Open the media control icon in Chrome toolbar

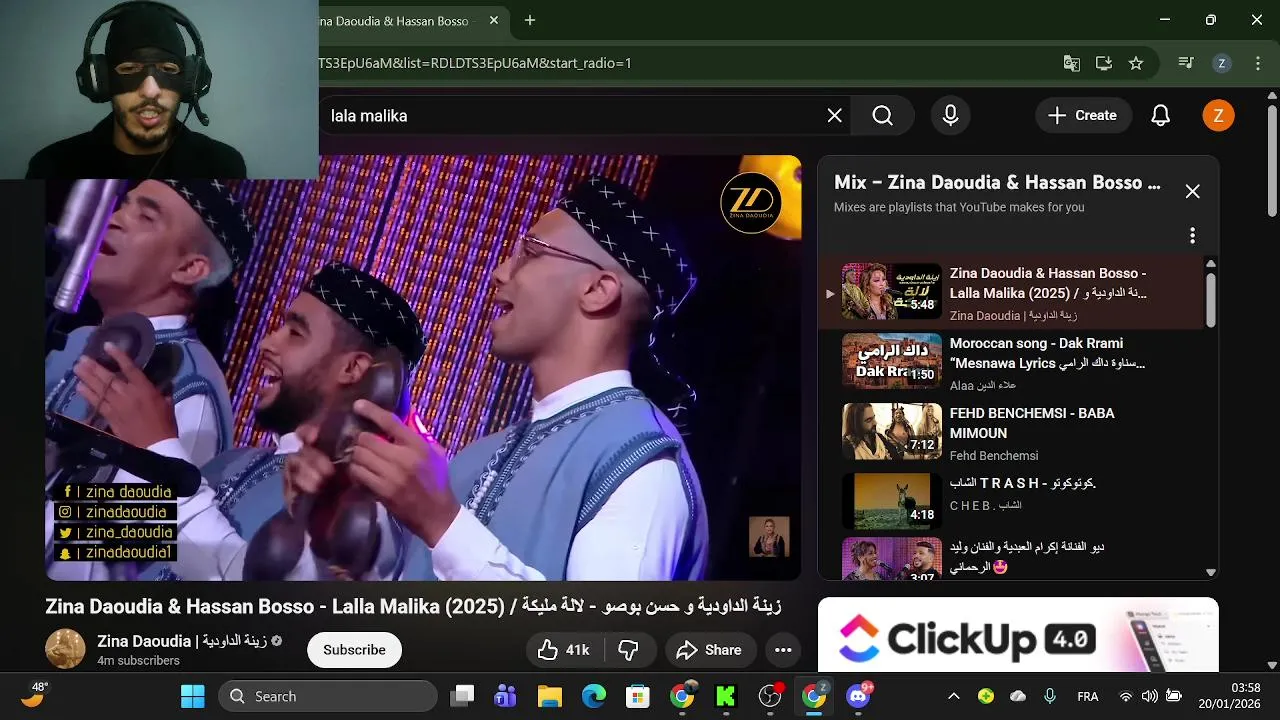[1186, 63]
